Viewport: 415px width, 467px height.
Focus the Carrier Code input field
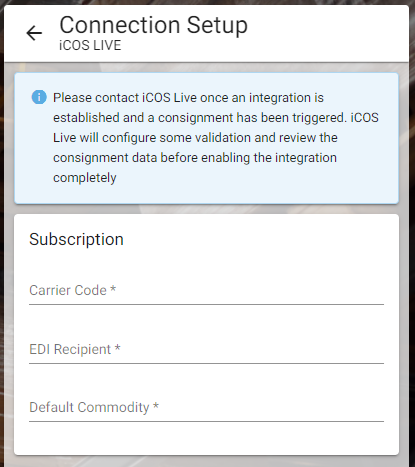[206, 290]
